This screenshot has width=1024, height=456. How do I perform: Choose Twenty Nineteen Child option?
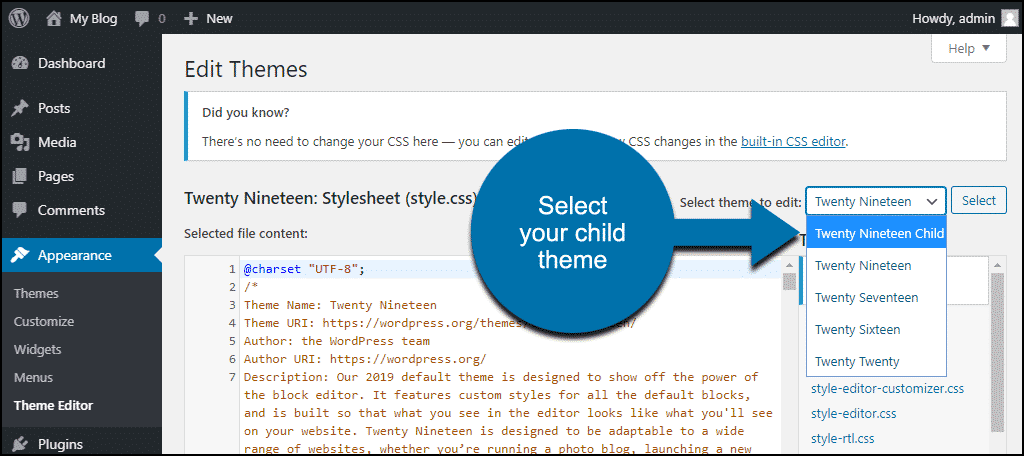coord(876,233)
